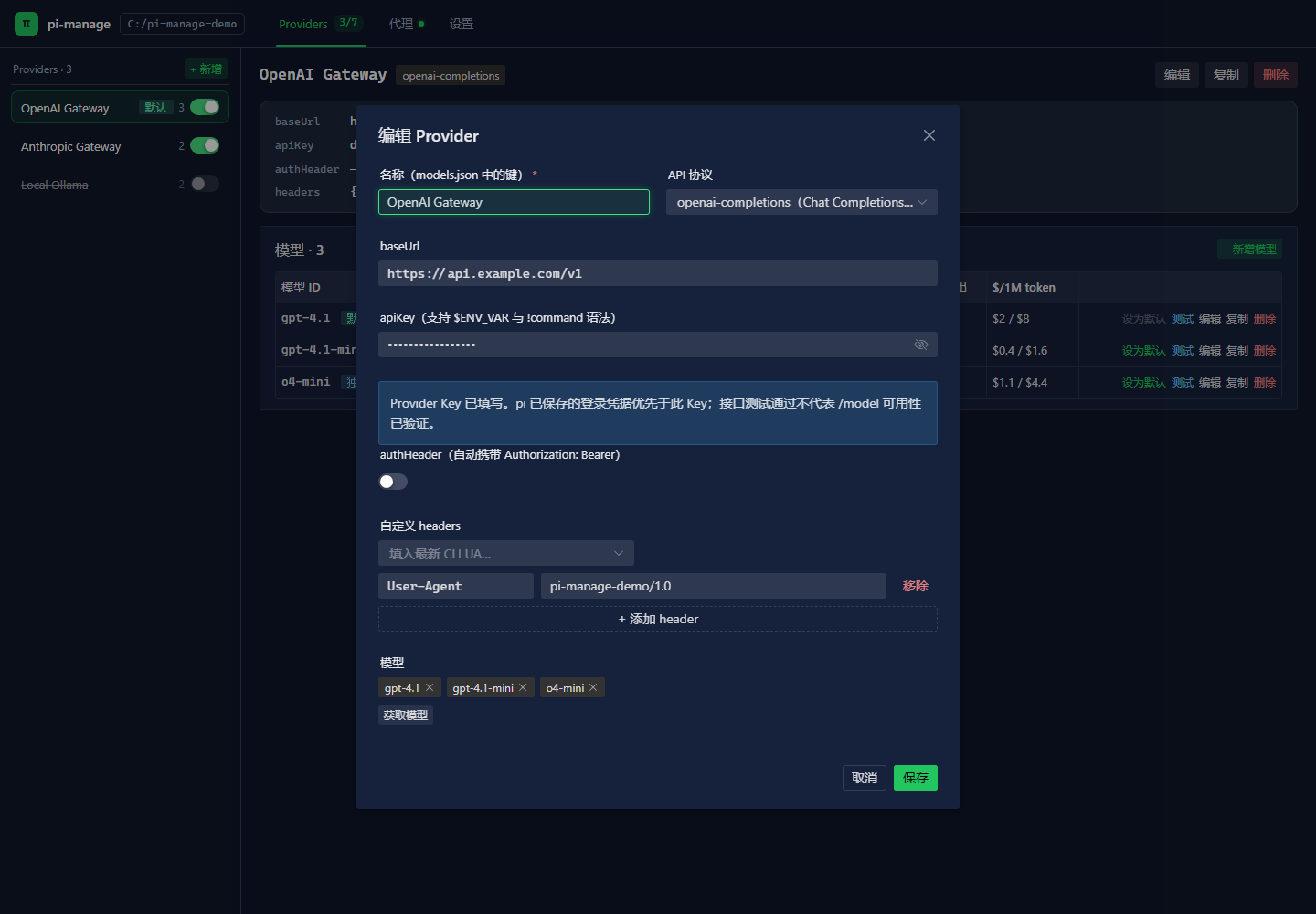This screenshot has height=914, width=1316.
Task: Click the 复制 provider button
Action: (1226, 75)
